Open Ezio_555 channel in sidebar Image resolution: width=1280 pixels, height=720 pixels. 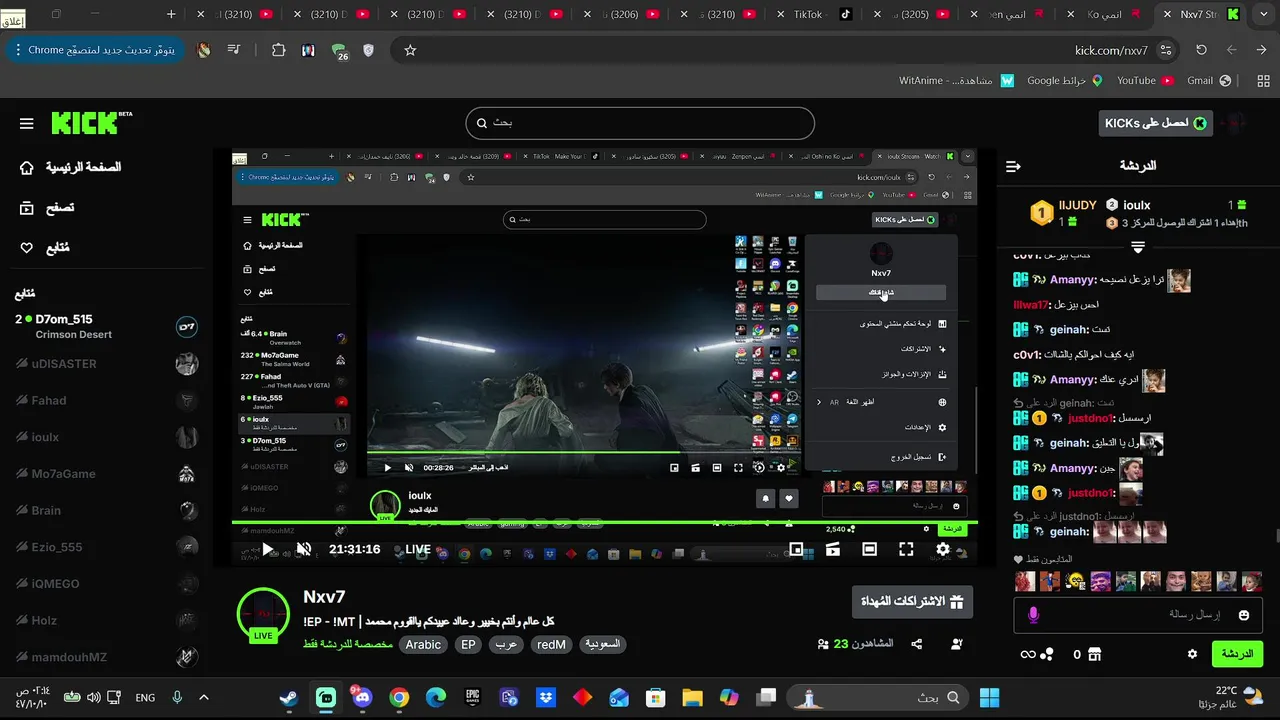click(x=106, y=547)
